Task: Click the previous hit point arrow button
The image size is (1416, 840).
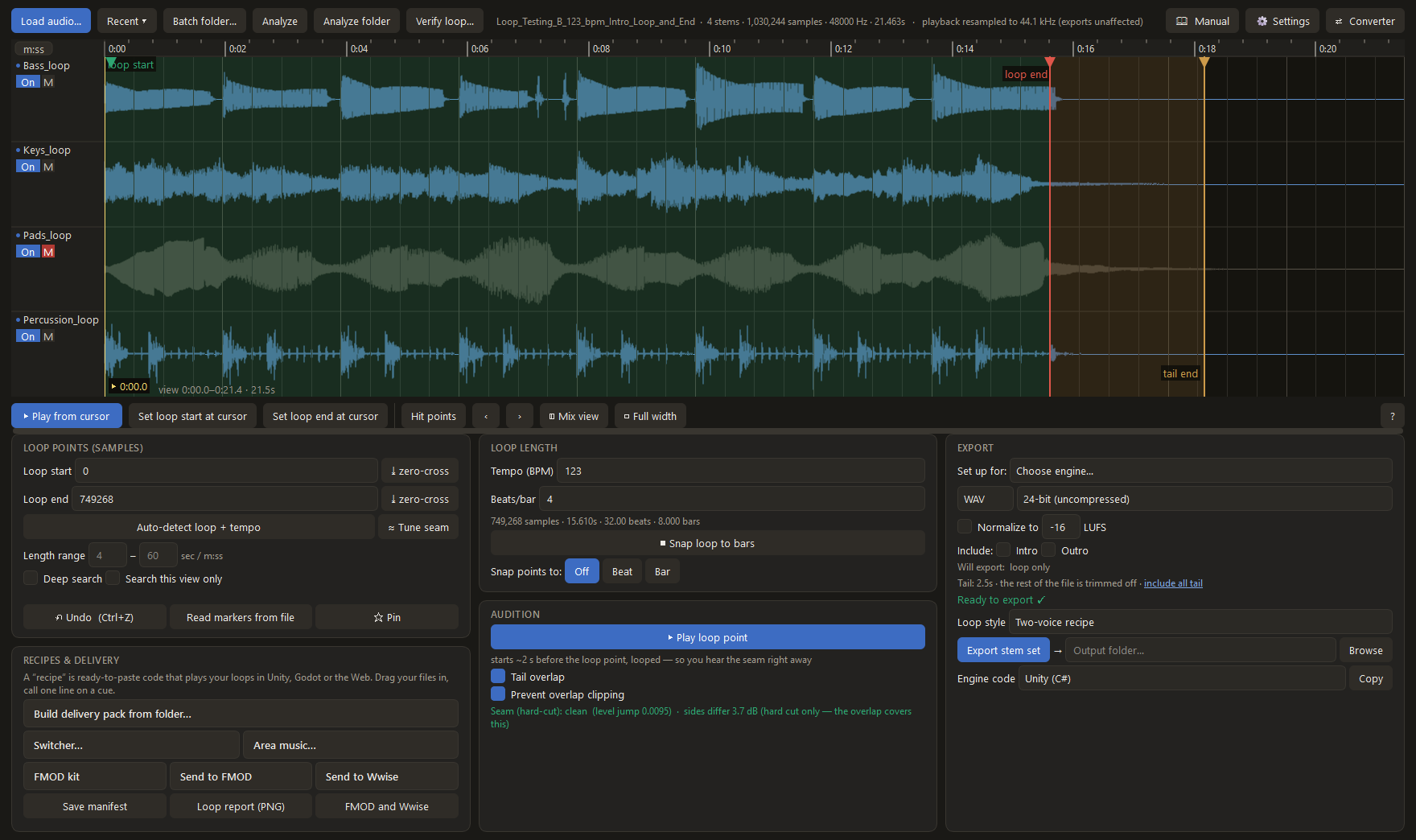Action: click(x=486, y=416)
